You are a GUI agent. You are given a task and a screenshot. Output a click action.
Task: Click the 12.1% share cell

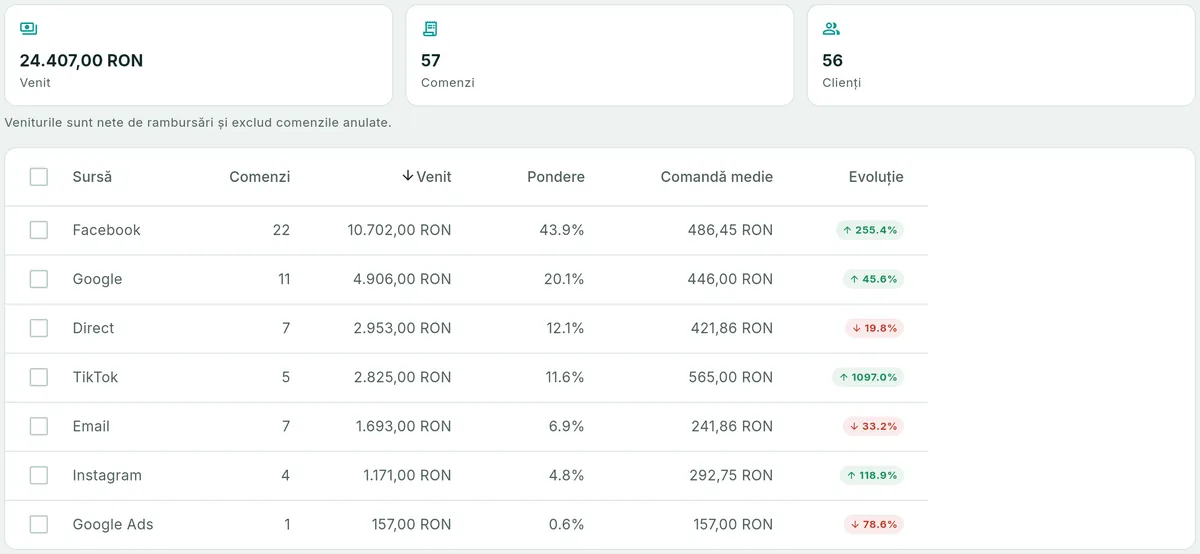565,328
